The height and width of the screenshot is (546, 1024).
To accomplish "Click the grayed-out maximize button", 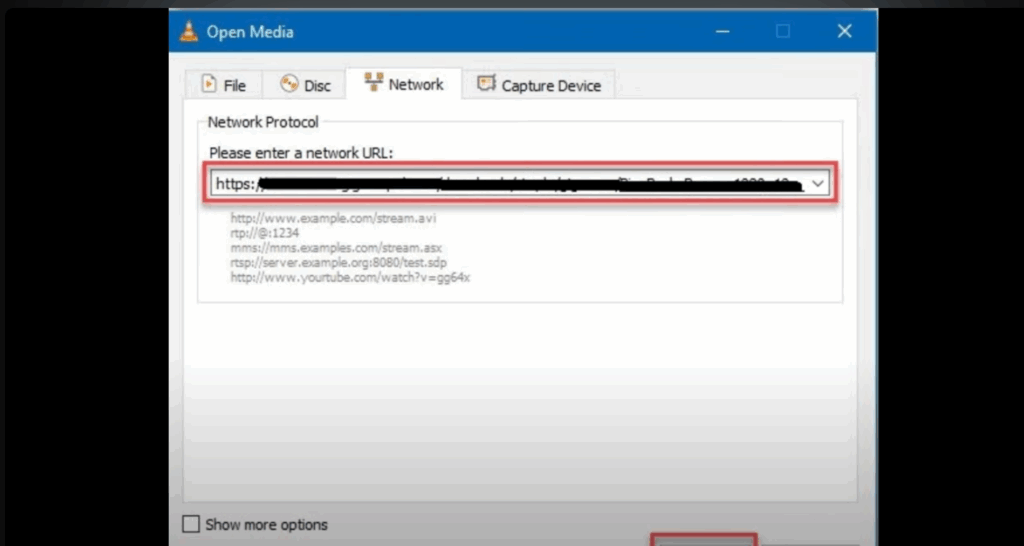I will (783, 32).
